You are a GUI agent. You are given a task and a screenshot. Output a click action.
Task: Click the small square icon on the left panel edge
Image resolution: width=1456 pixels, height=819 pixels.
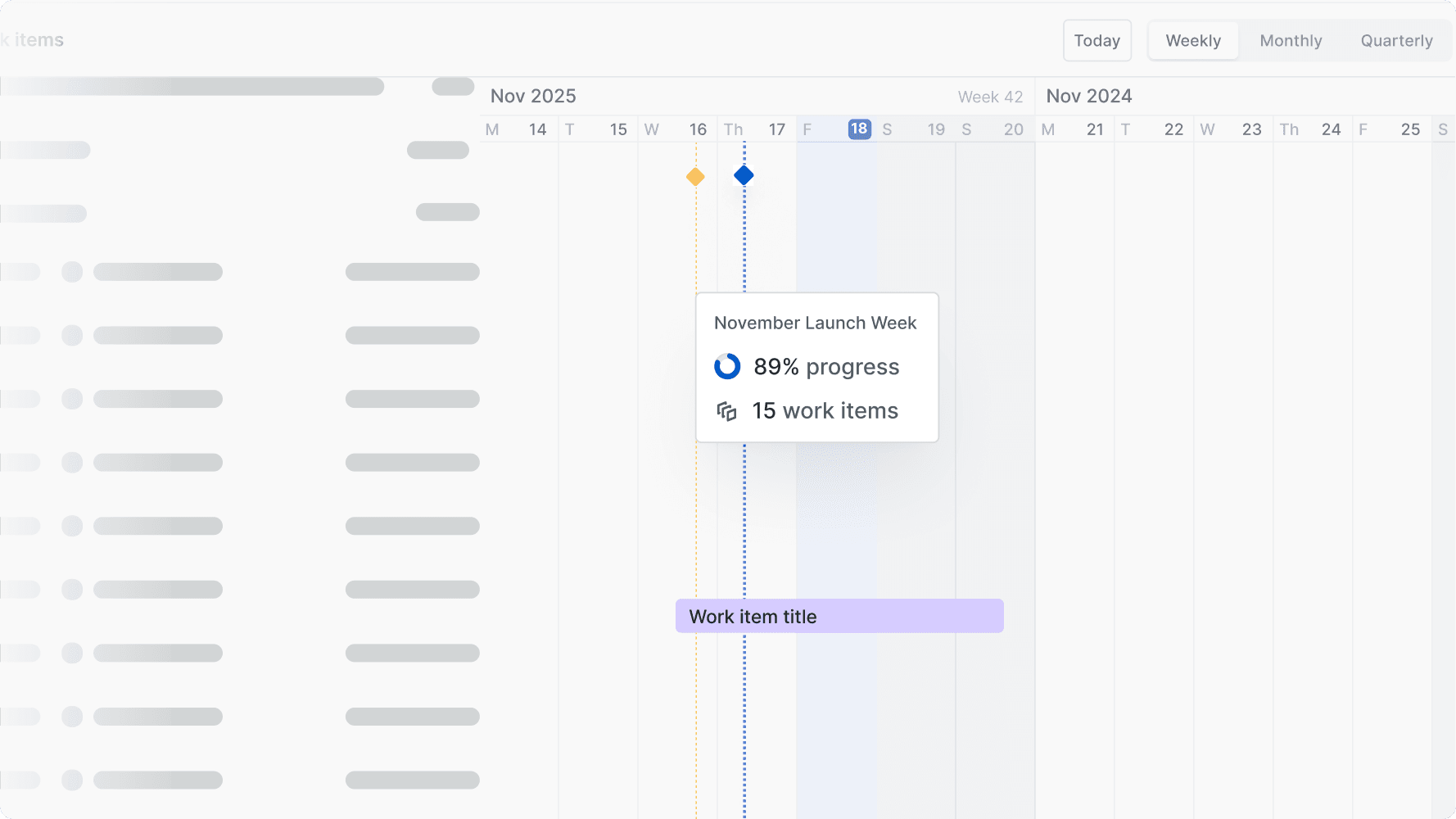pyautogui.click(x=22, y=271)
